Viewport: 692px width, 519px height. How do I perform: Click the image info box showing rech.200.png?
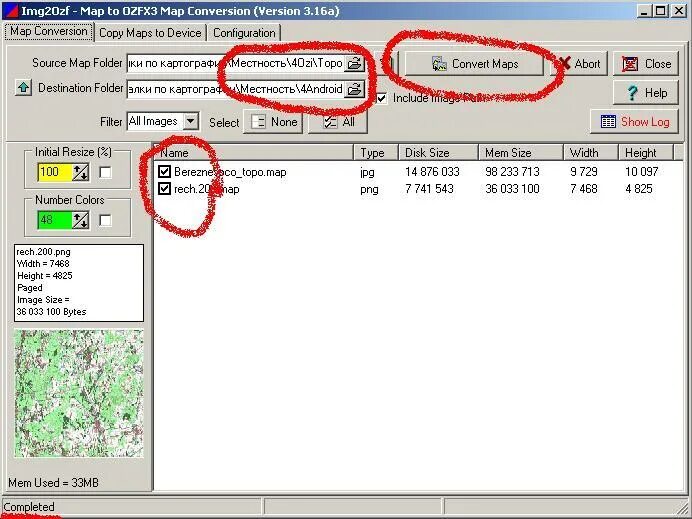[x=79, y=282]
